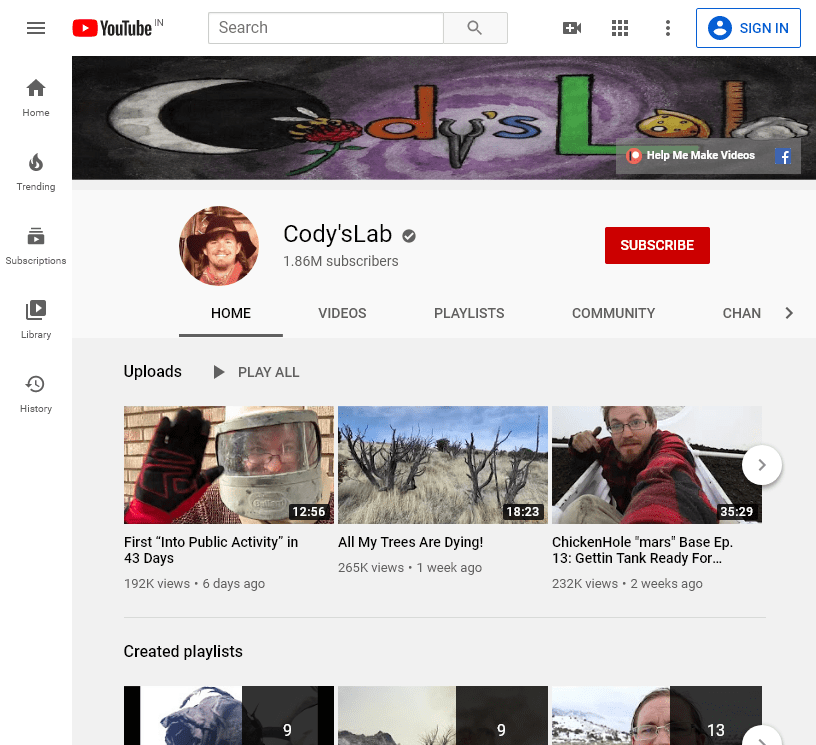The image size is (816, 745).
Task: Open the 12:56 helmet video thumbnail
Action: (x=228, y=465)
